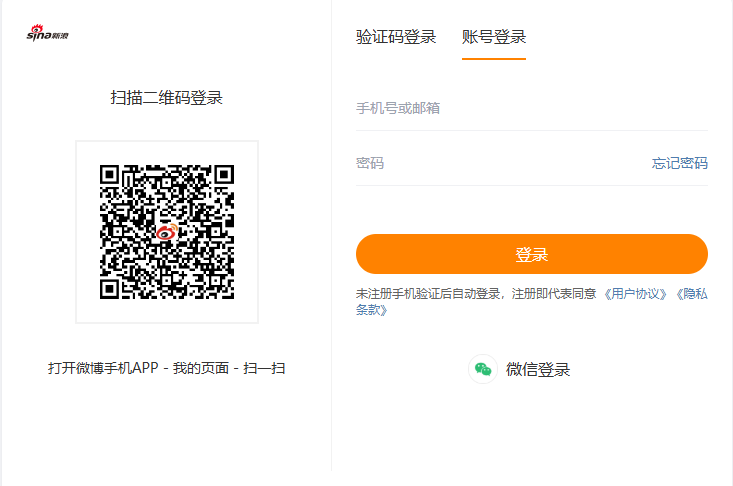Switch to the 验证码登录 tab

[396, 37]
